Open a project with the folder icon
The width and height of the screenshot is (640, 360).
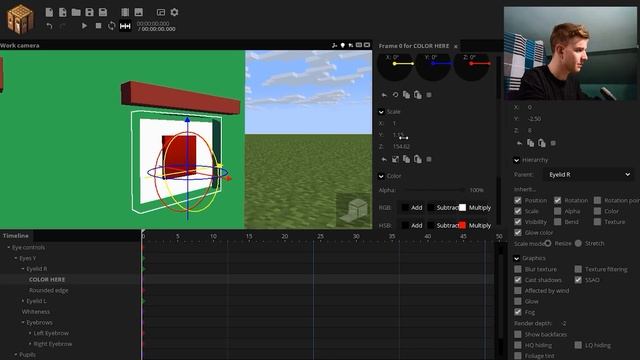click(76, 12)
